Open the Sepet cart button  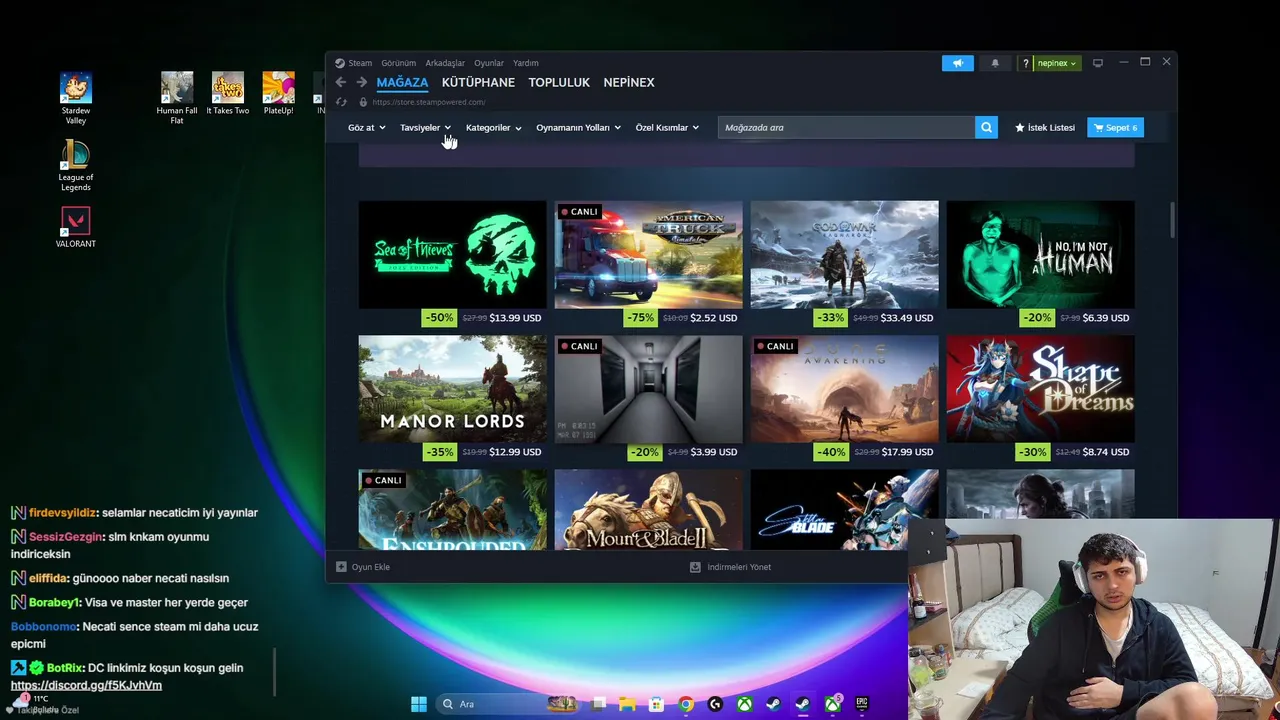pos(1116,127)
